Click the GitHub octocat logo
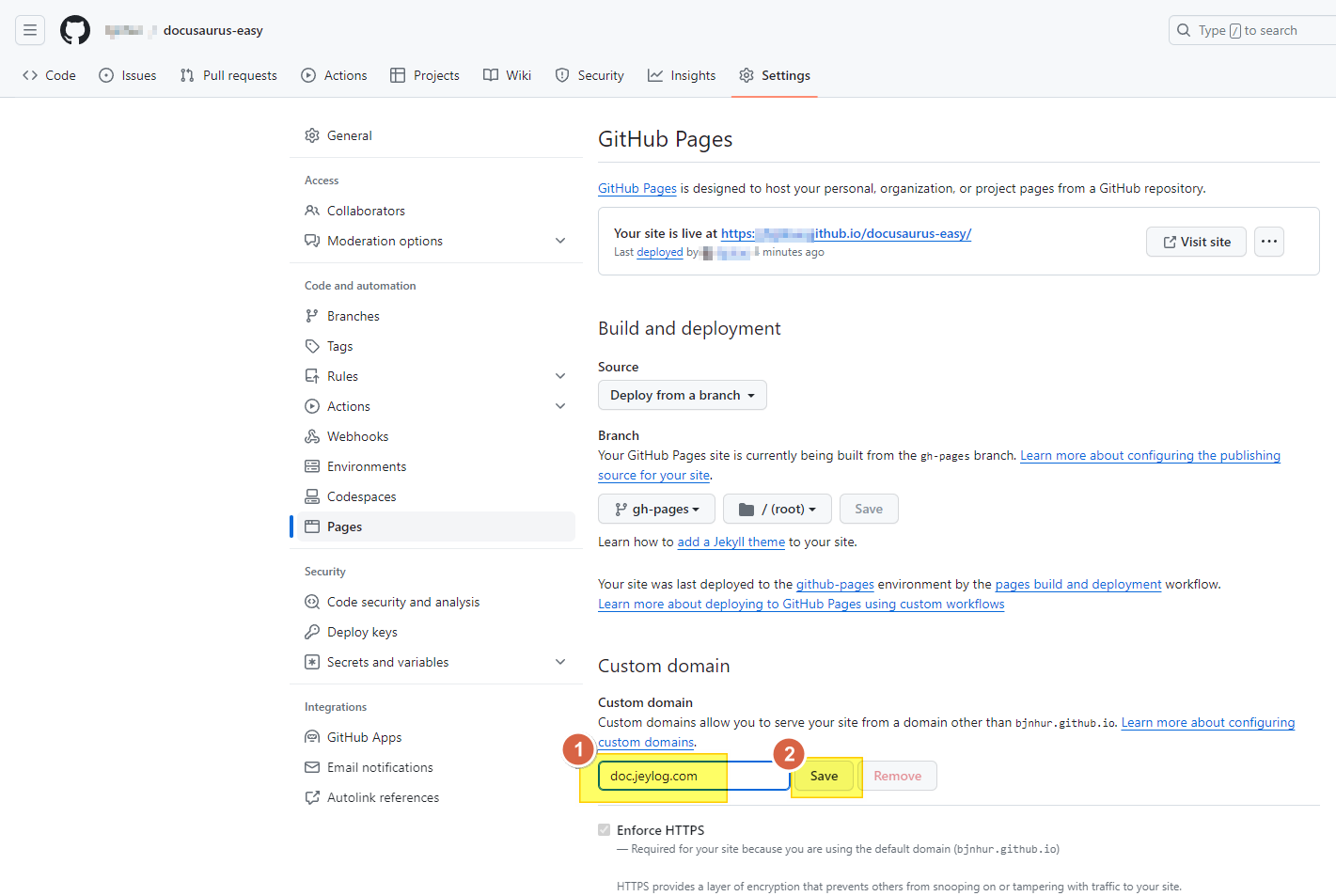 [x=75, y=30]
